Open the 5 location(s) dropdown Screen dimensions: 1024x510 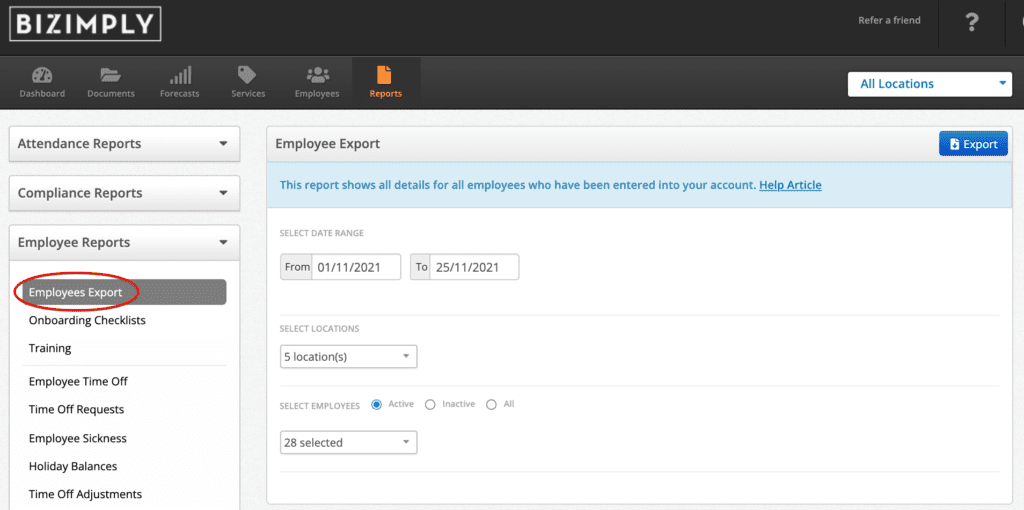click(x=348, y=357)
